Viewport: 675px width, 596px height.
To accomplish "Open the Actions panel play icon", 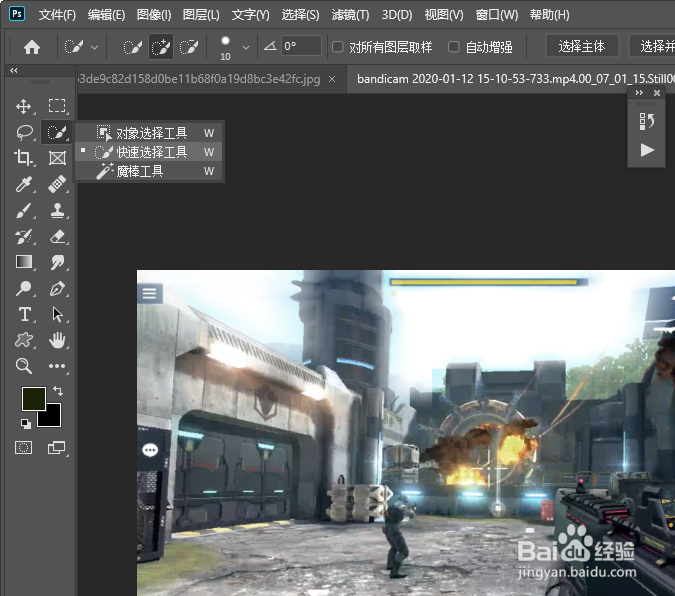I will (x=647, y=150).
